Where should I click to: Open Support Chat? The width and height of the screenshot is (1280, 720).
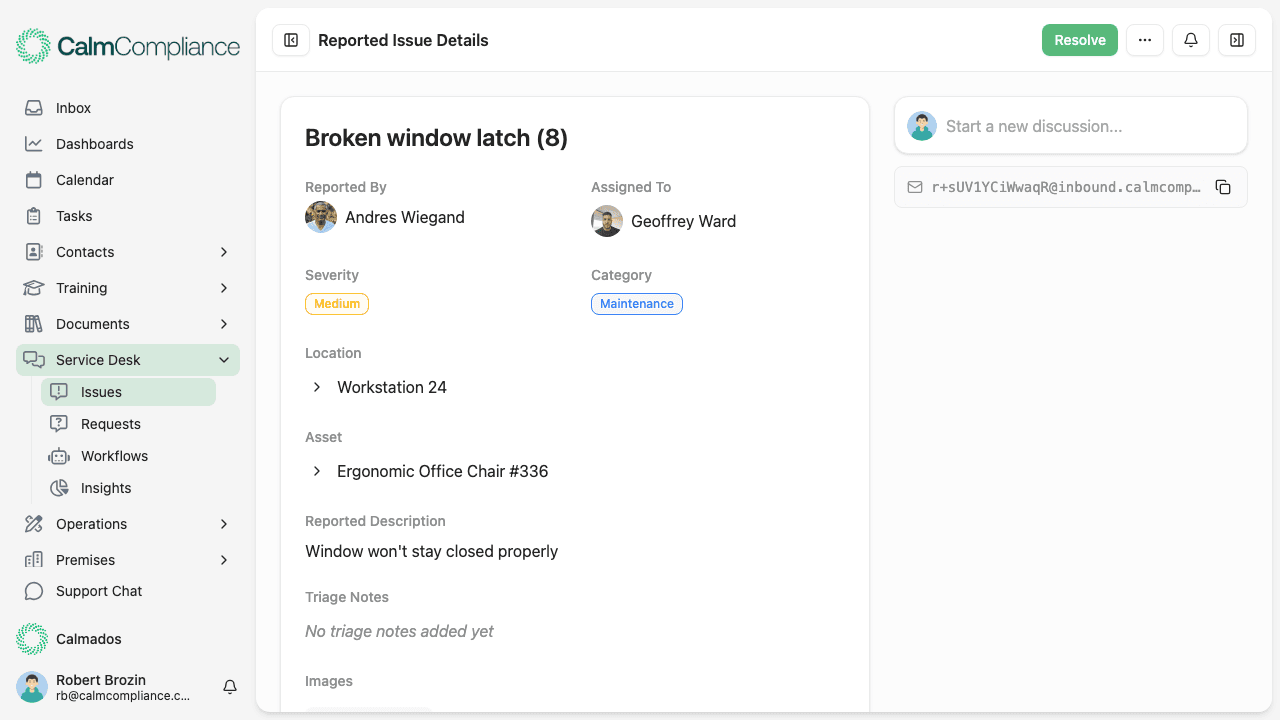97,591
